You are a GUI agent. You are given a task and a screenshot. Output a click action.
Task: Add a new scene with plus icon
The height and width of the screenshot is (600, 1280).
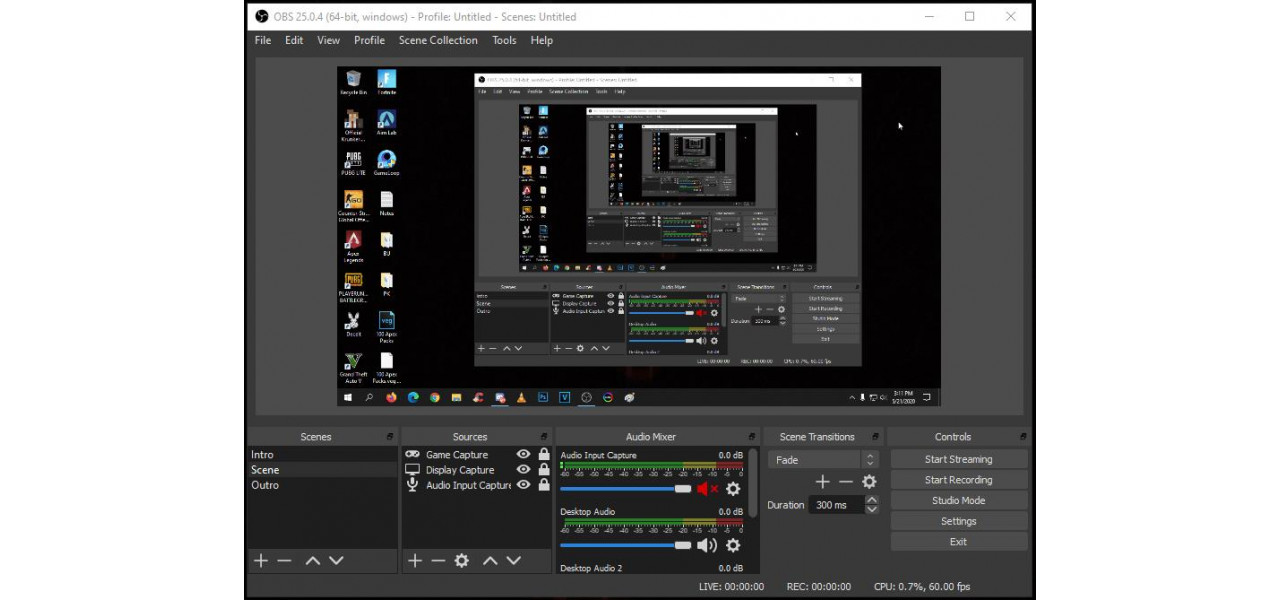[x=261, y=561]
